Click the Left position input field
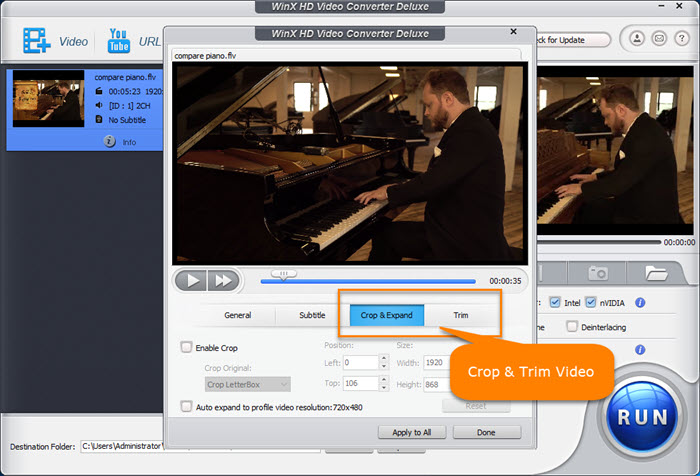This screenshot has width=700, height=476. point(360,363)
